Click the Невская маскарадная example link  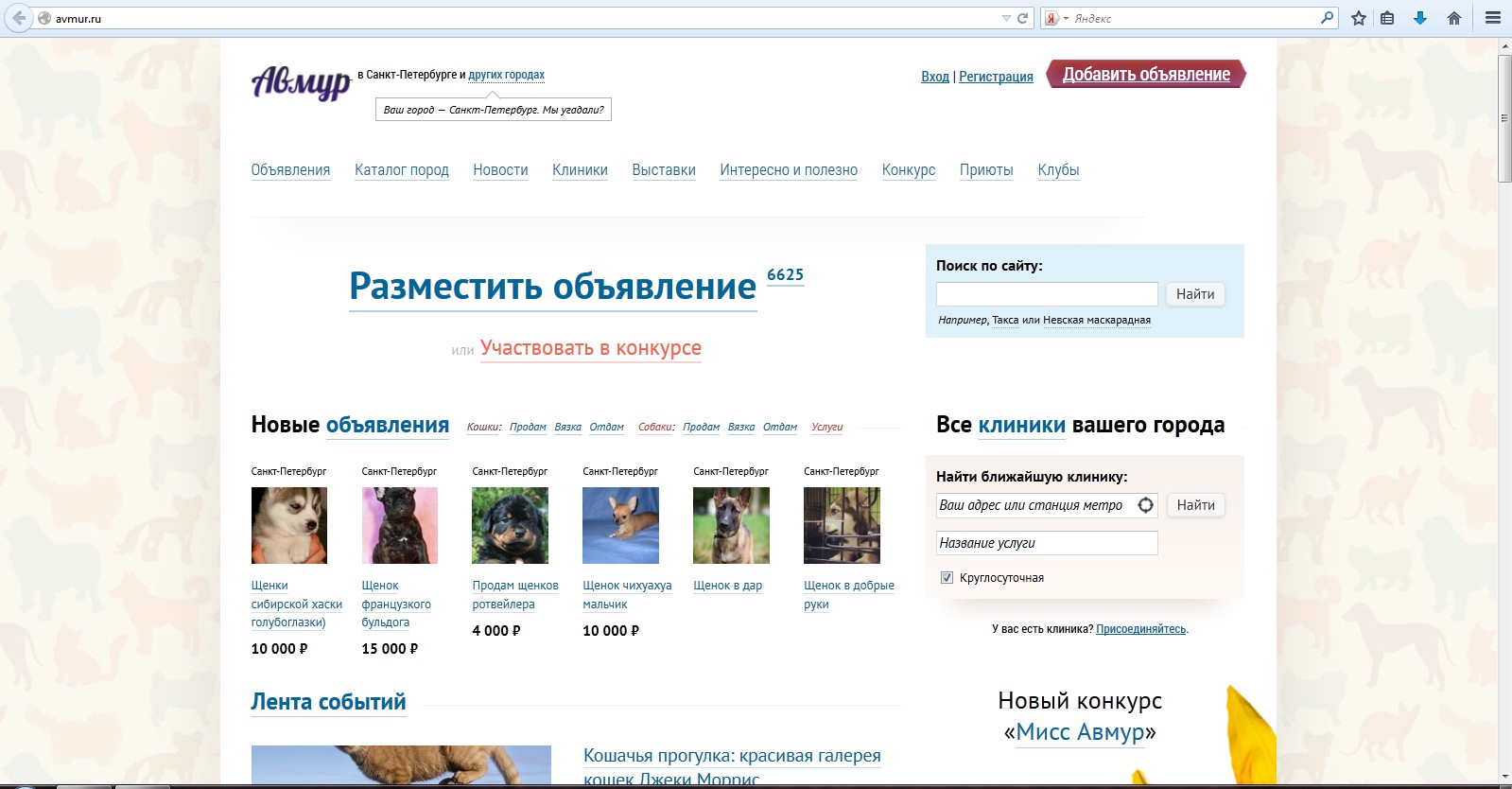pyautogui.click(x=1097, y=320)
